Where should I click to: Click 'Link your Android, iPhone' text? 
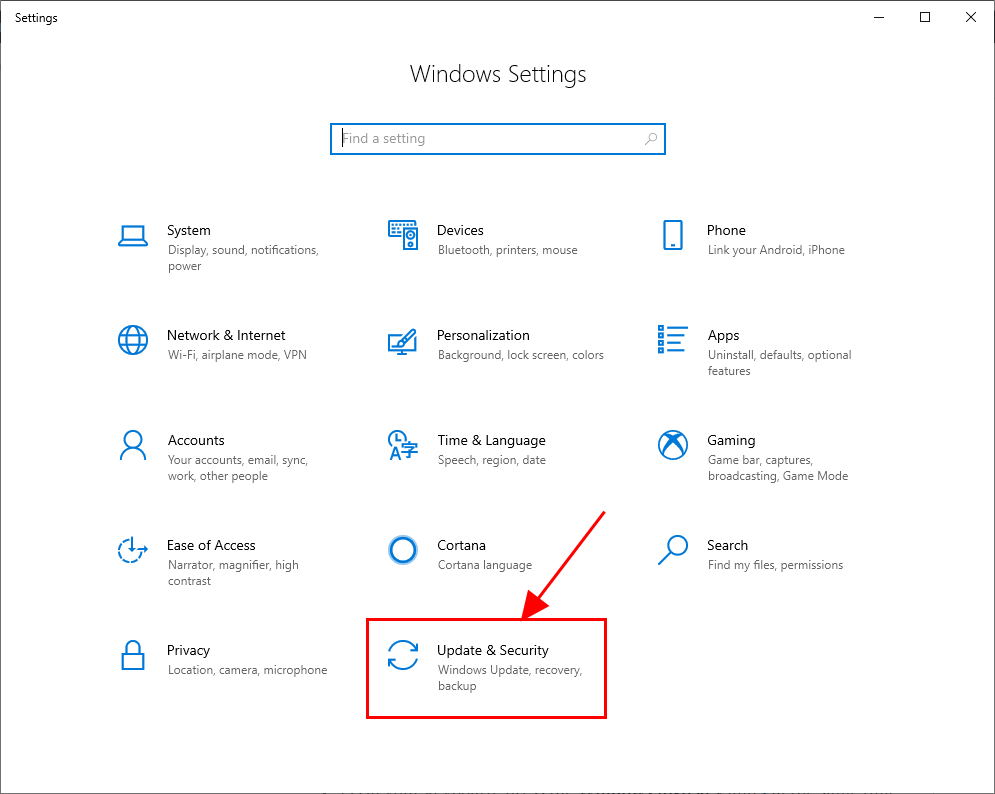[776, 250]
